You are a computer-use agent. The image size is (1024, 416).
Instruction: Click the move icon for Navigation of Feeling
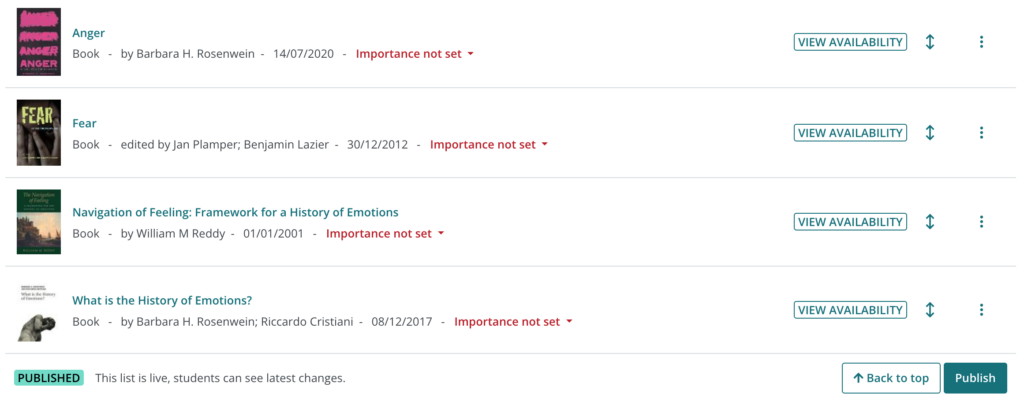[930, 222]
